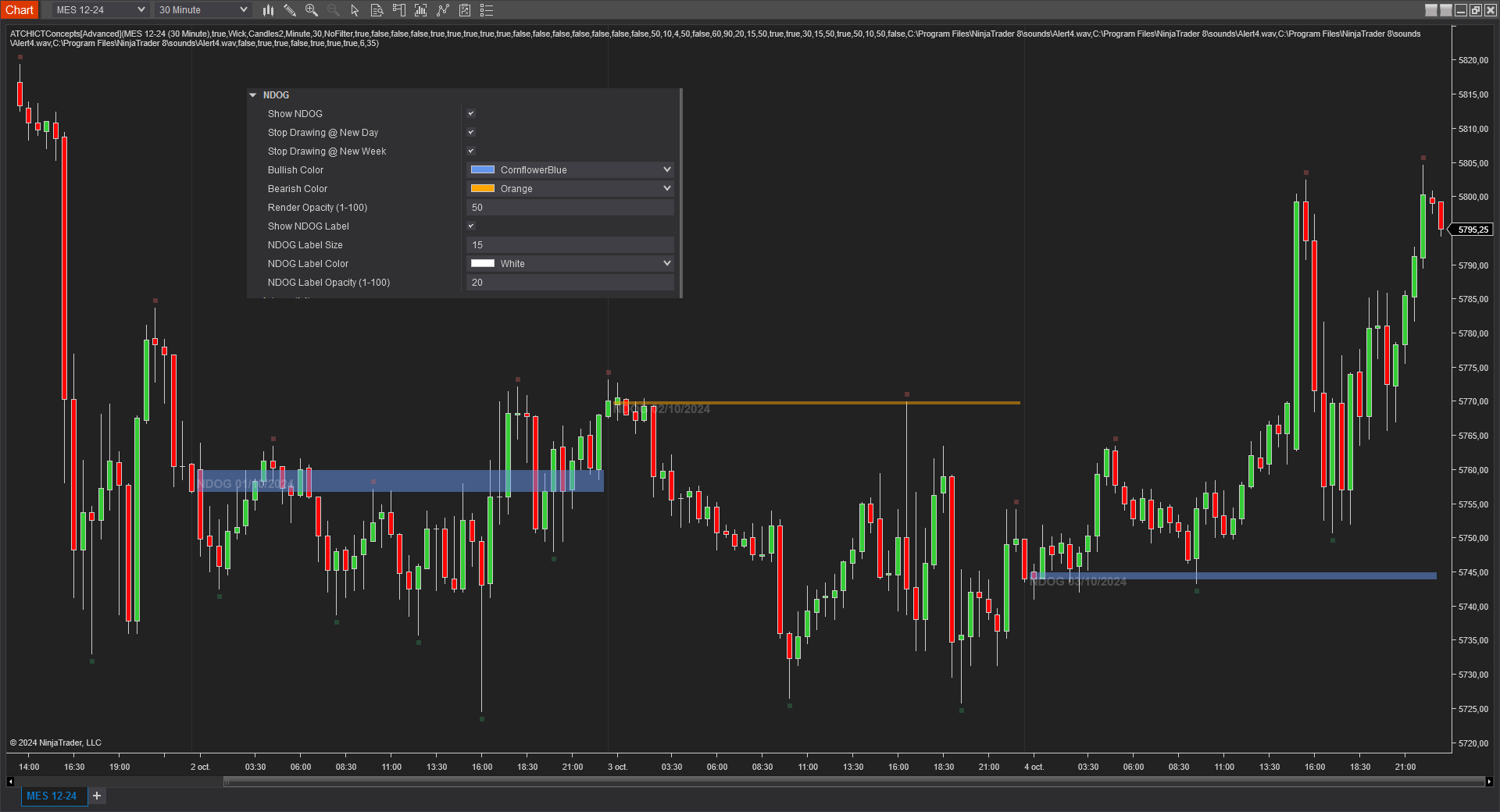Restore down the chart window
1500x812 pixels.
click(1476, 10)
